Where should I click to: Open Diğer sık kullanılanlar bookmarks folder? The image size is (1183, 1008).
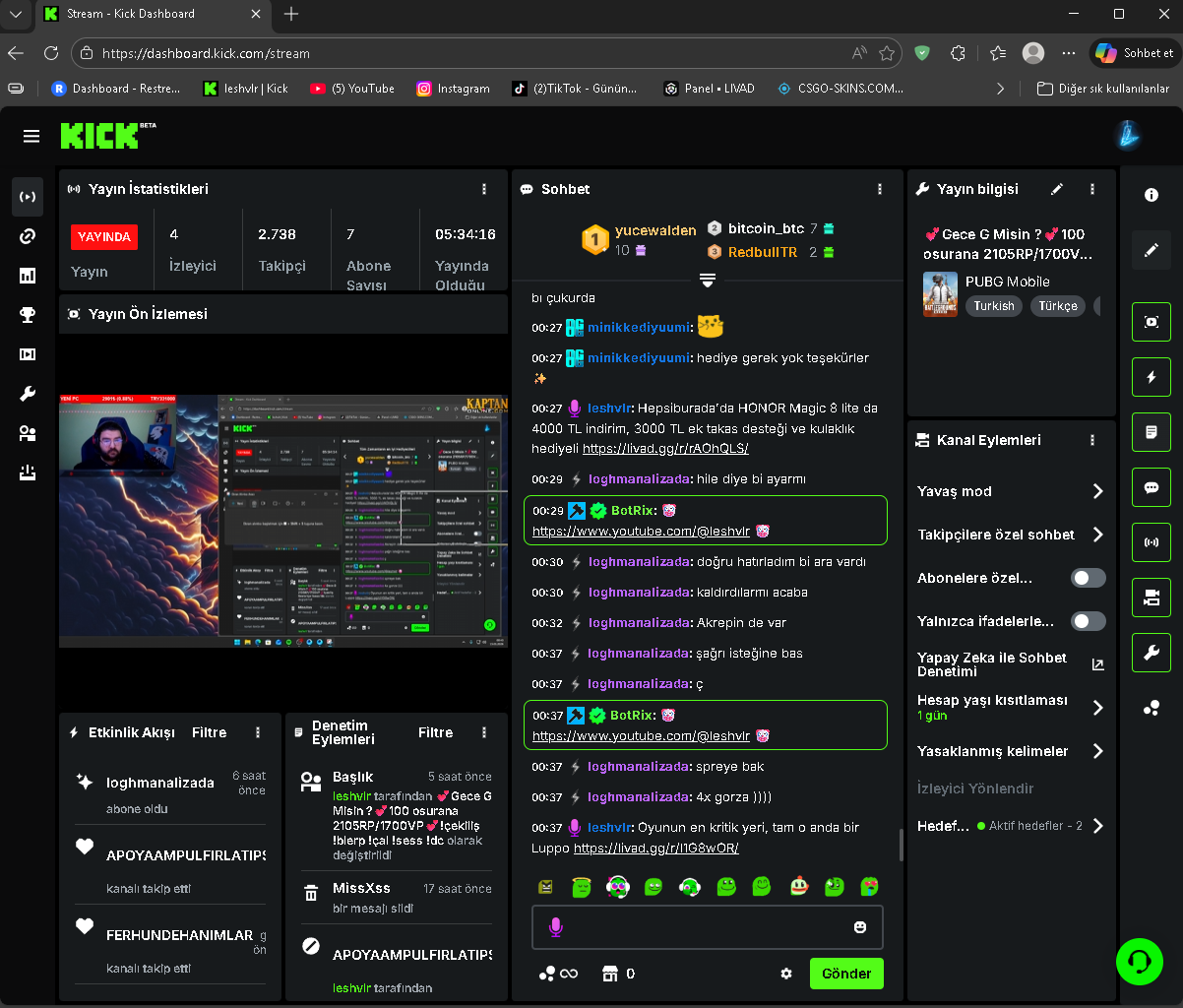(1103, 89)
